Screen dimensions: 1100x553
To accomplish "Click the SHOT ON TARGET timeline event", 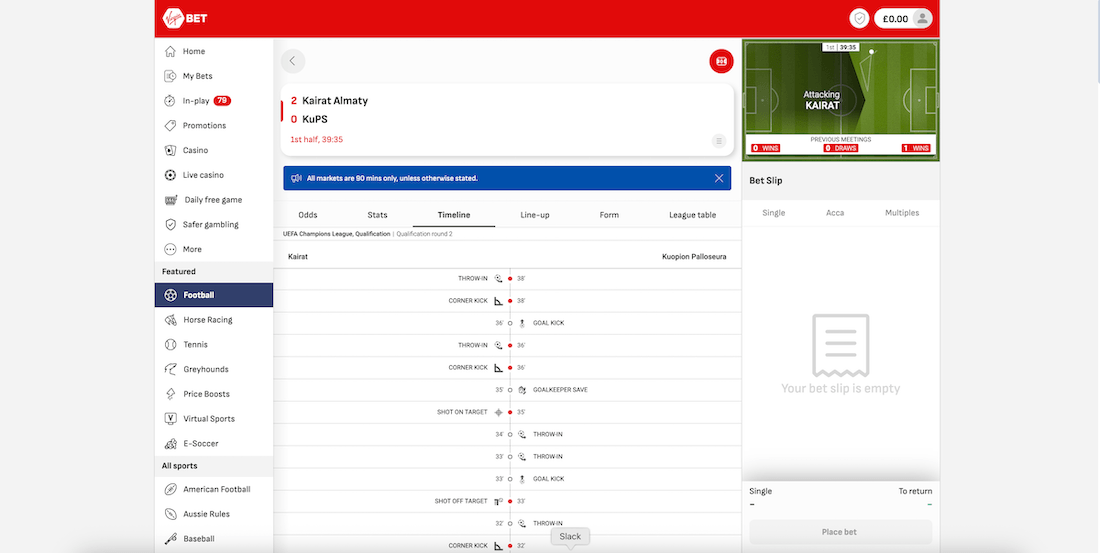I will click(462, 412).
